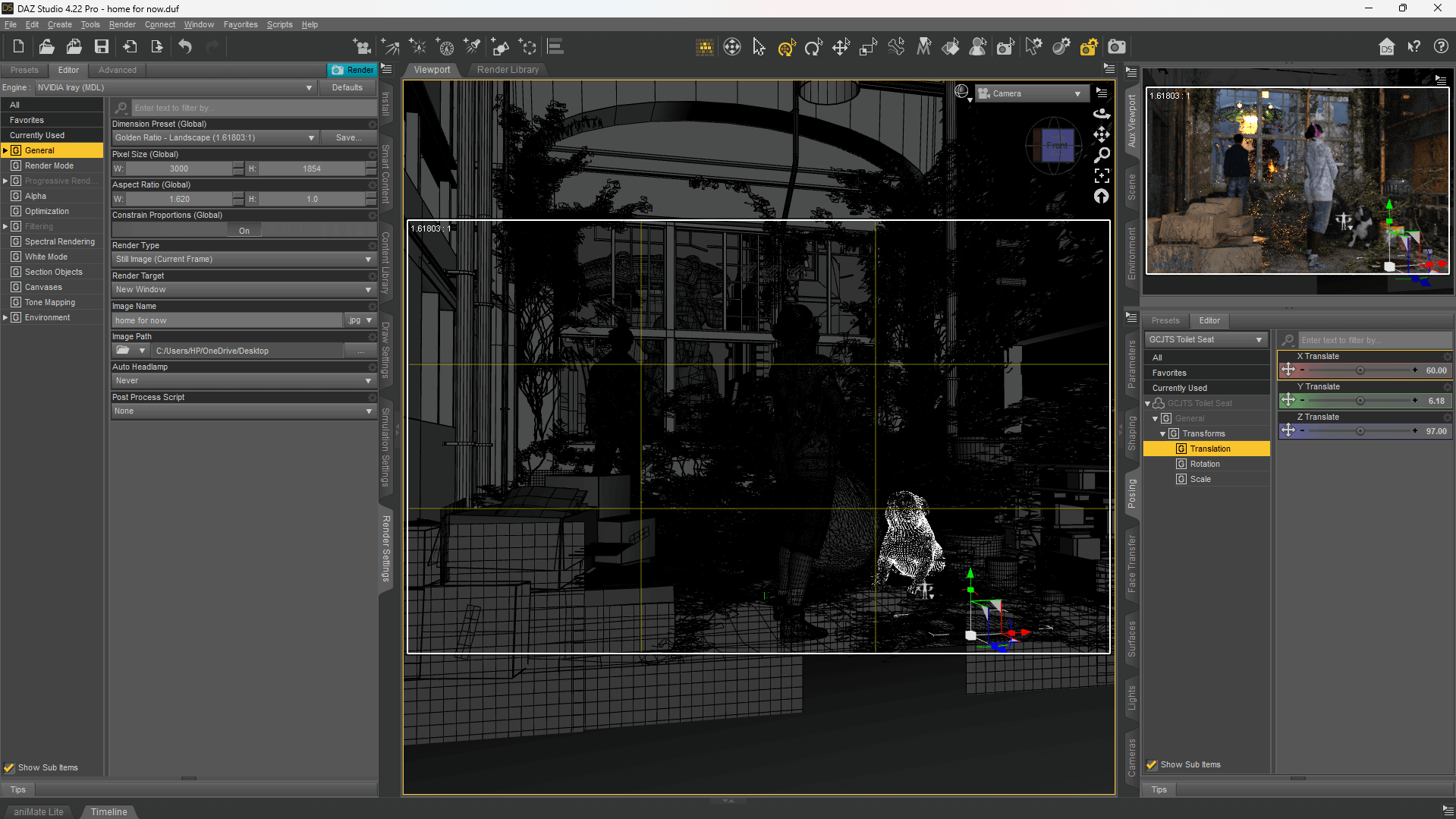Switch to the Render Library tab
The width and height of the screenshot is (1456, 819).
coord(508,70)
